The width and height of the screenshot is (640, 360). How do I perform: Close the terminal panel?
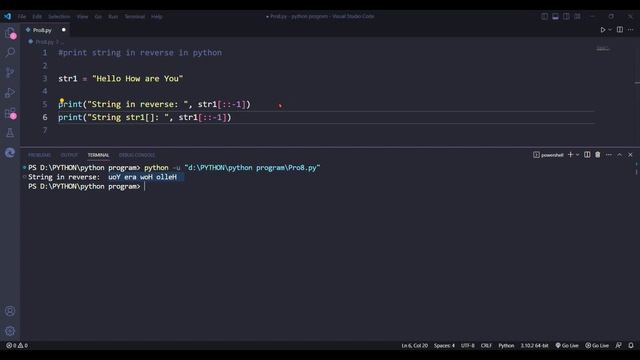click(630, 155)
